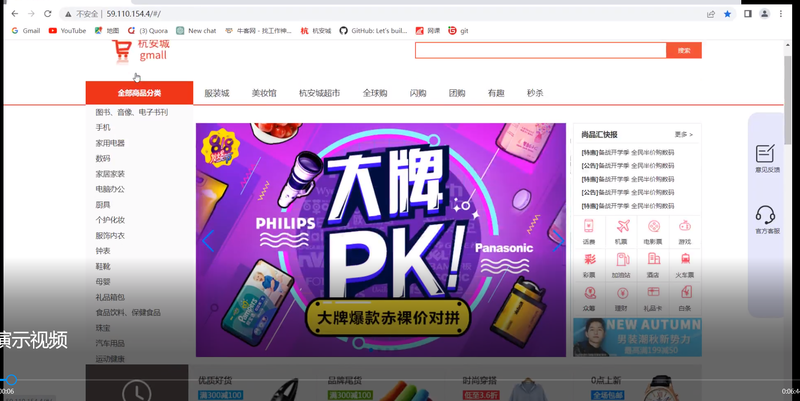This screenshot has height=401, width=800.
Task: Open the 彩票 lottery icon
Action: pos(589,265)
